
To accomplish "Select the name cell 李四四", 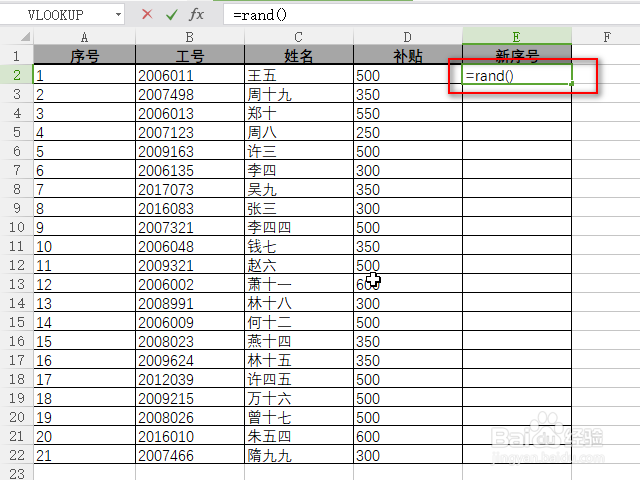I will 299,227.
